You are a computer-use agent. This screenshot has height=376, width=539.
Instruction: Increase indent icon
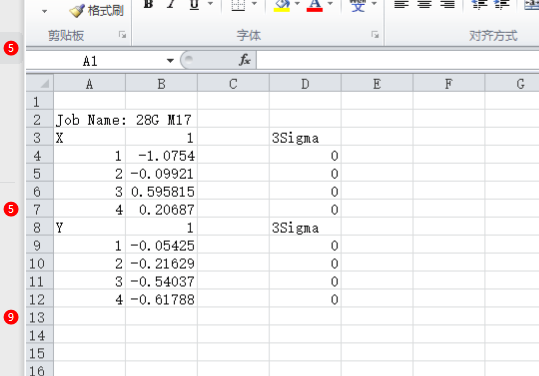[502, 4]
